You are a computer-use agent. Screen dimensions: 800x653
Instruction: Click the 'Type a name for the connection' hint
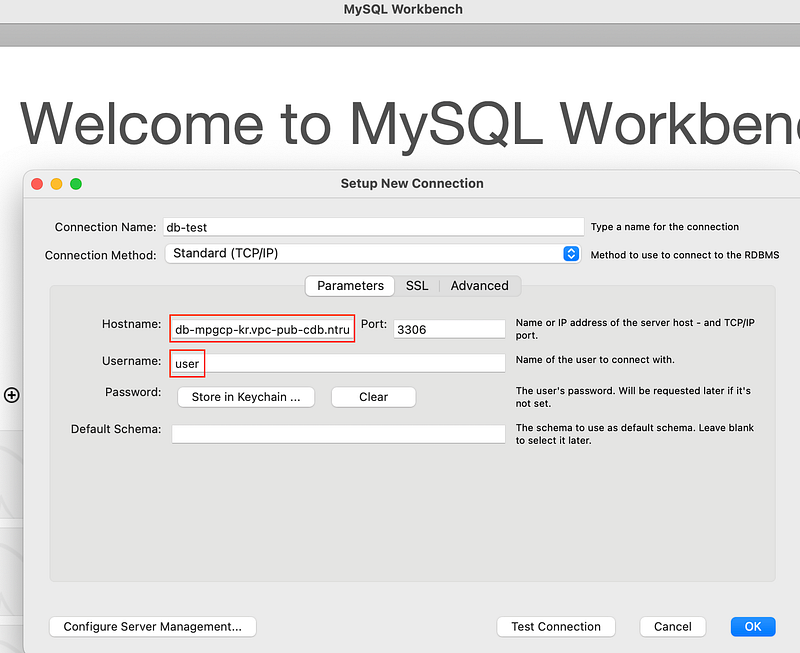pyautogui.click(x=665, y=227)
